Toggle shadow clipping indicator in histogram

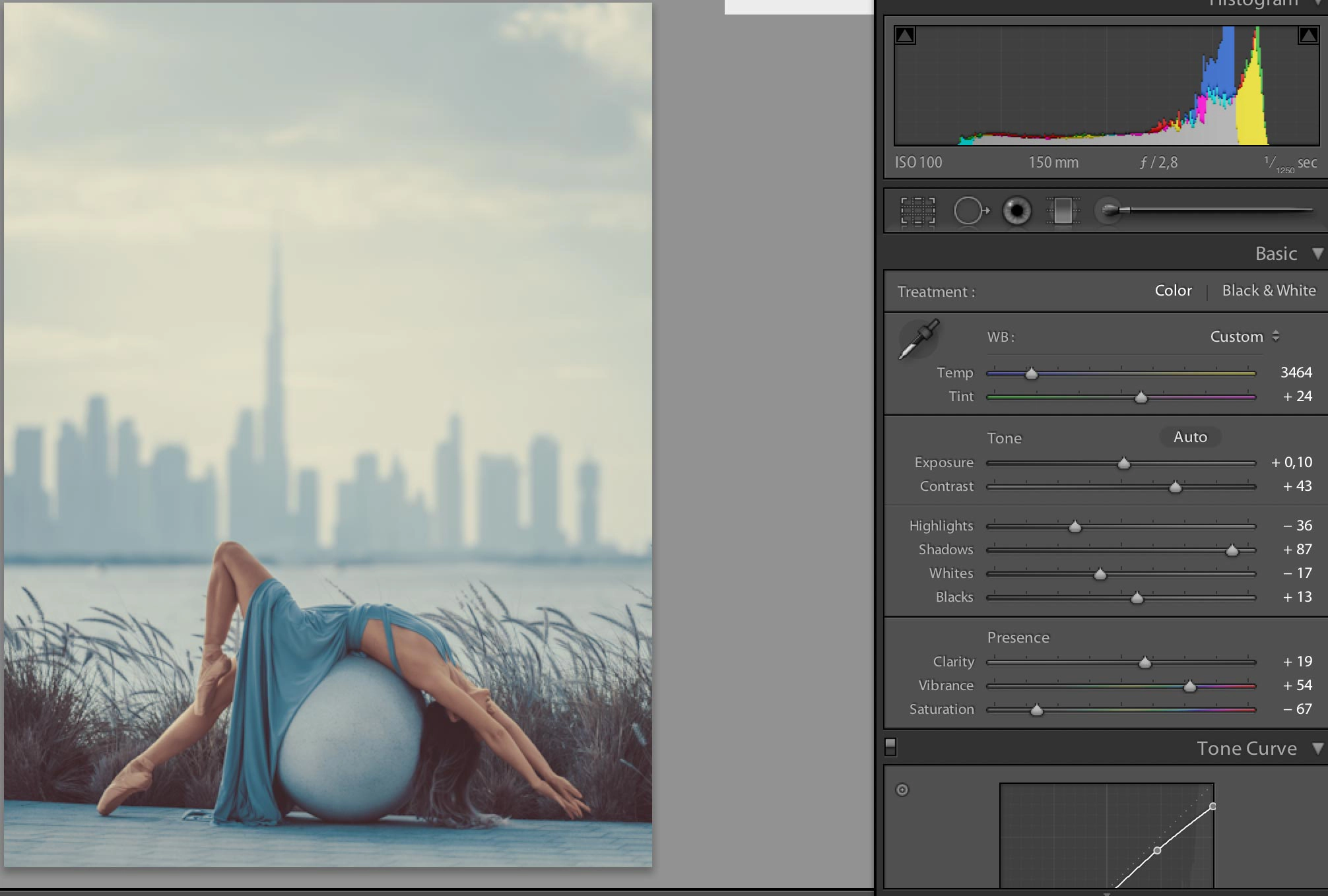pos(905,36)
